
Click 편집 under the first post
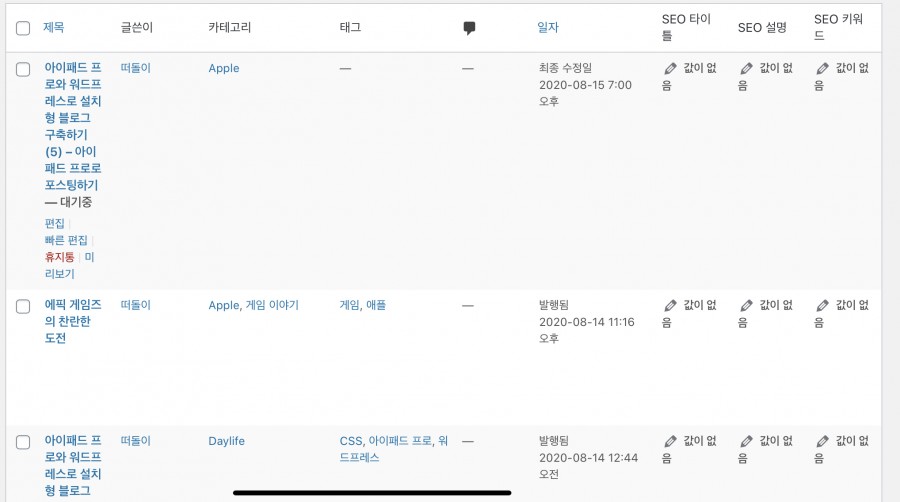point(55,223)
